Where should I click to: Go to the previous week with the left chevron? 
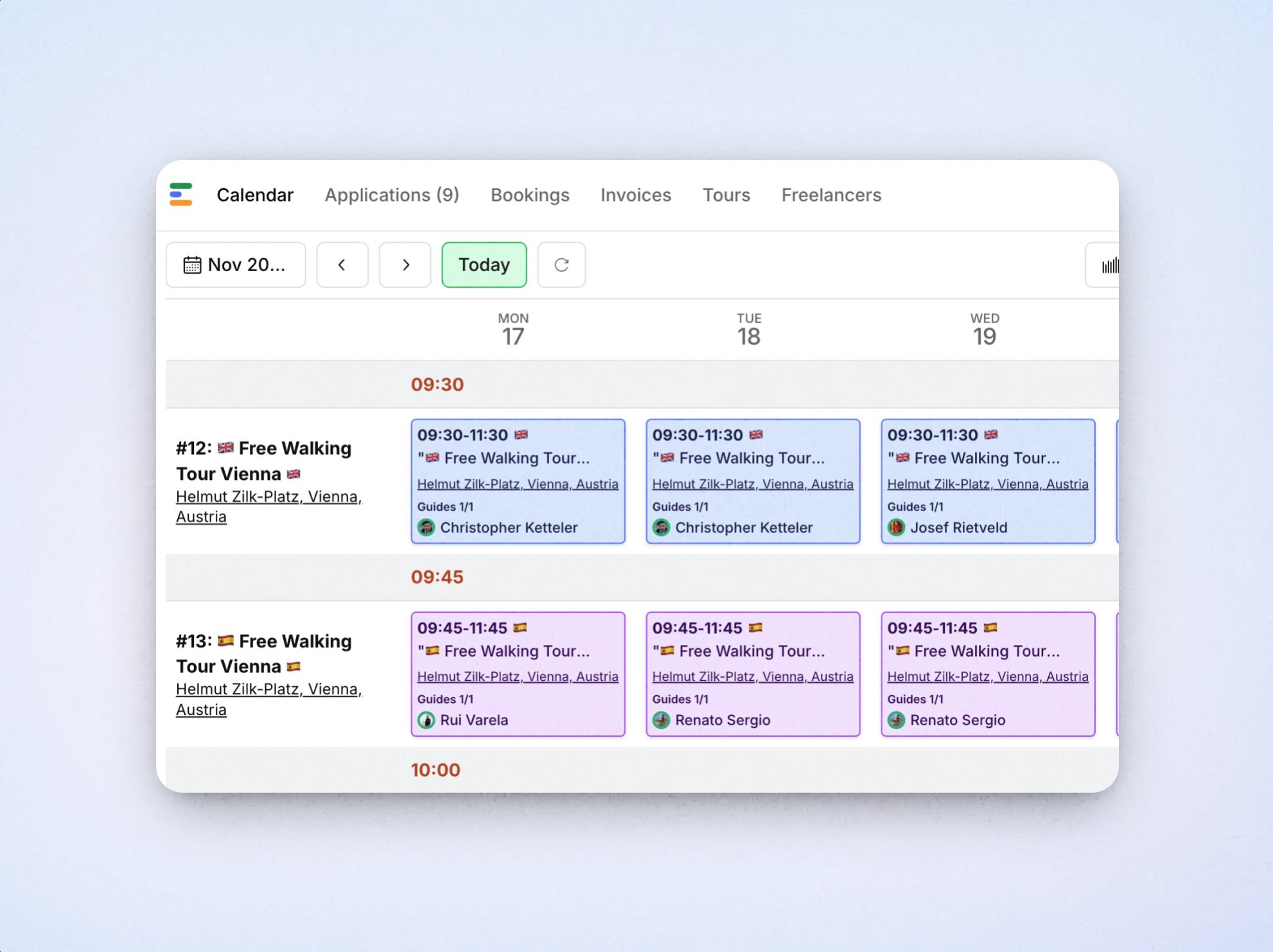(x=342, y=265)
